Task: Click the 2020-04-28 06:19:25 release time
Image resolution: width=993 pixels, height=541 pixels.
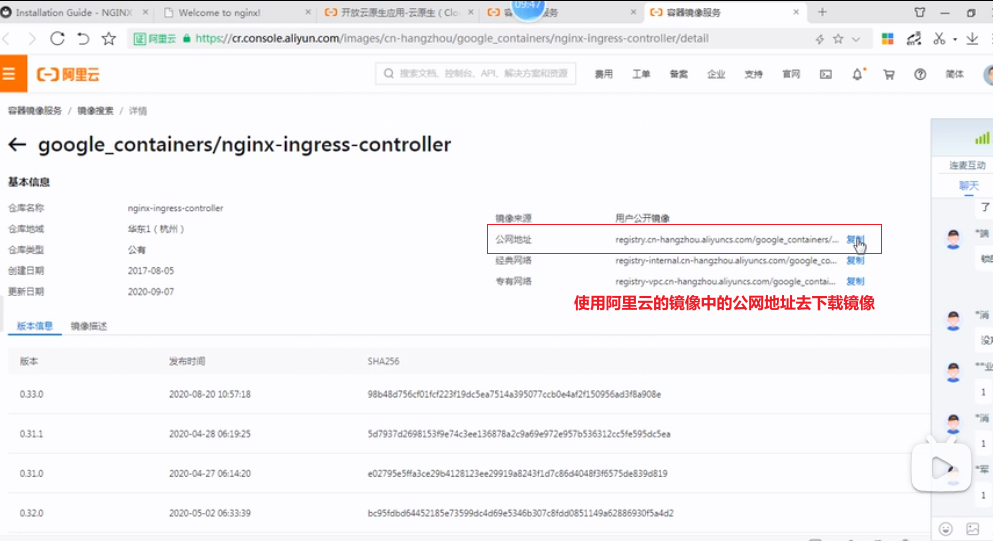Action: [x=210, y=434]
